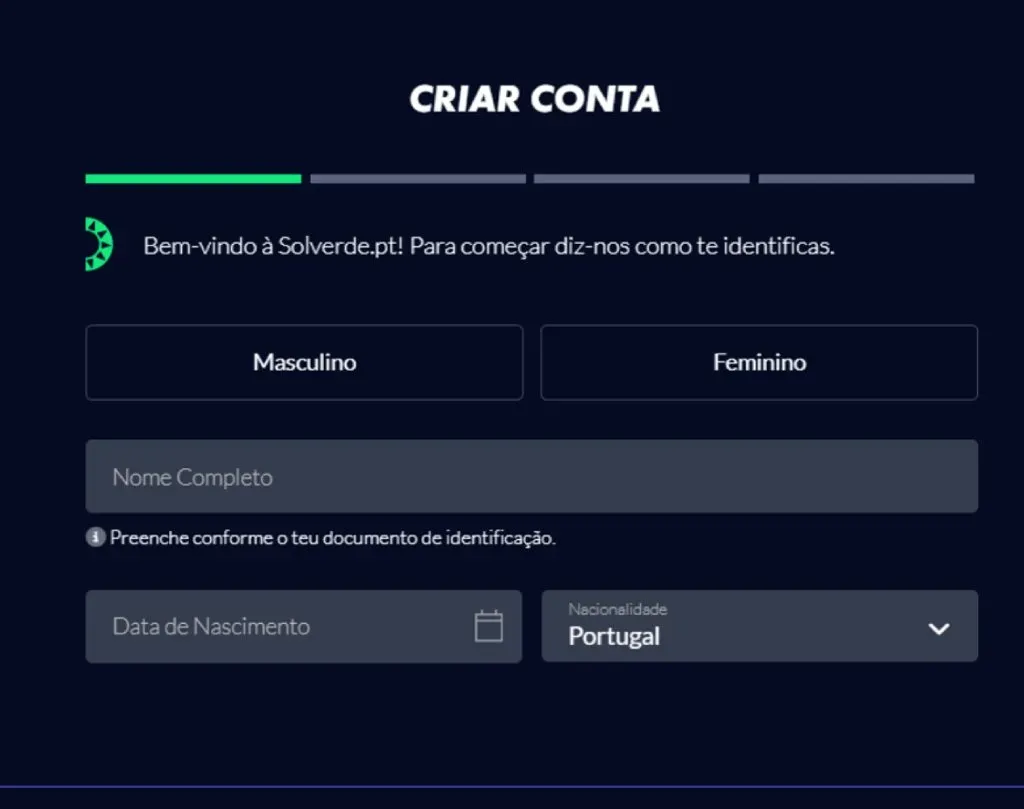Open the calendar date picker icon
Viewport: 1024px width, 809px height.
(488, 626)
